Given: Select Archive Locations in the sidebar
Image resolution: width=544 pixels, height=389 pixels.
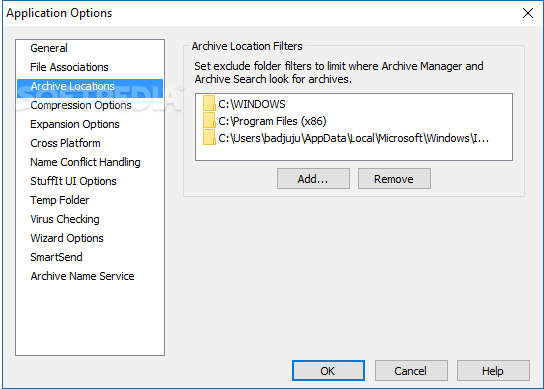Looking at the screenshot, I should pyautogui.click(x=90, y=87).
